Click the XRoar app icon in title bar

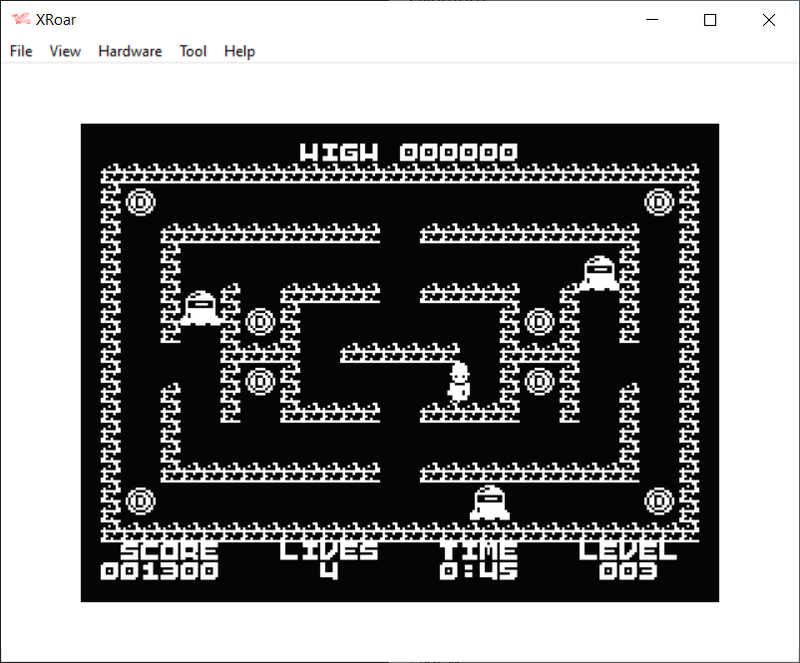click(21, 20)
